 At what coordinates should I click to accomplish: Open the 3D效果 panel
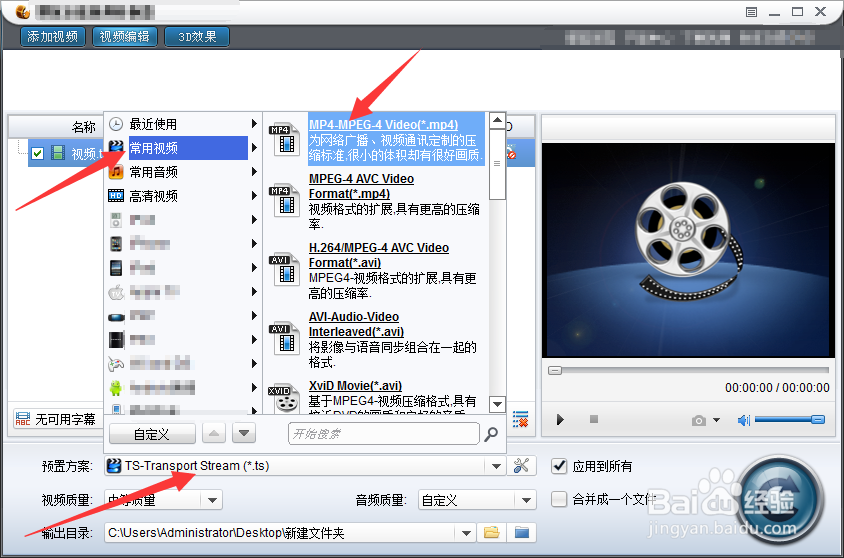197,37
